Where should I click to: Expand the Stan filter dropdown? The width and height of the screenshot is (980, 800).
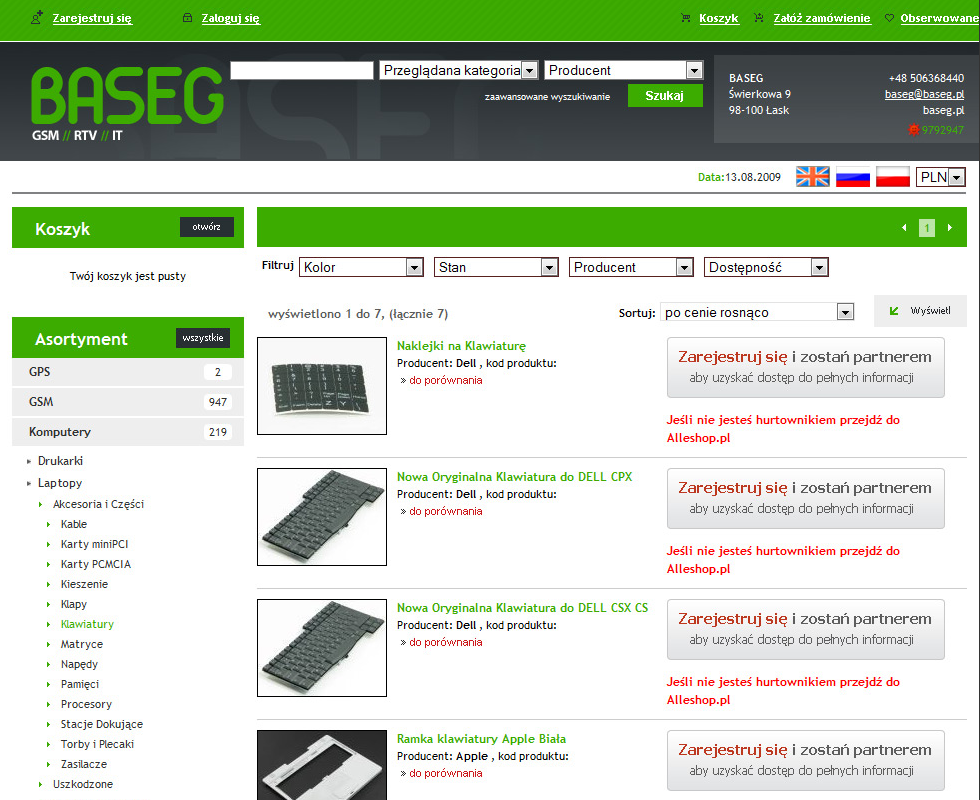(x=496, y=267)
